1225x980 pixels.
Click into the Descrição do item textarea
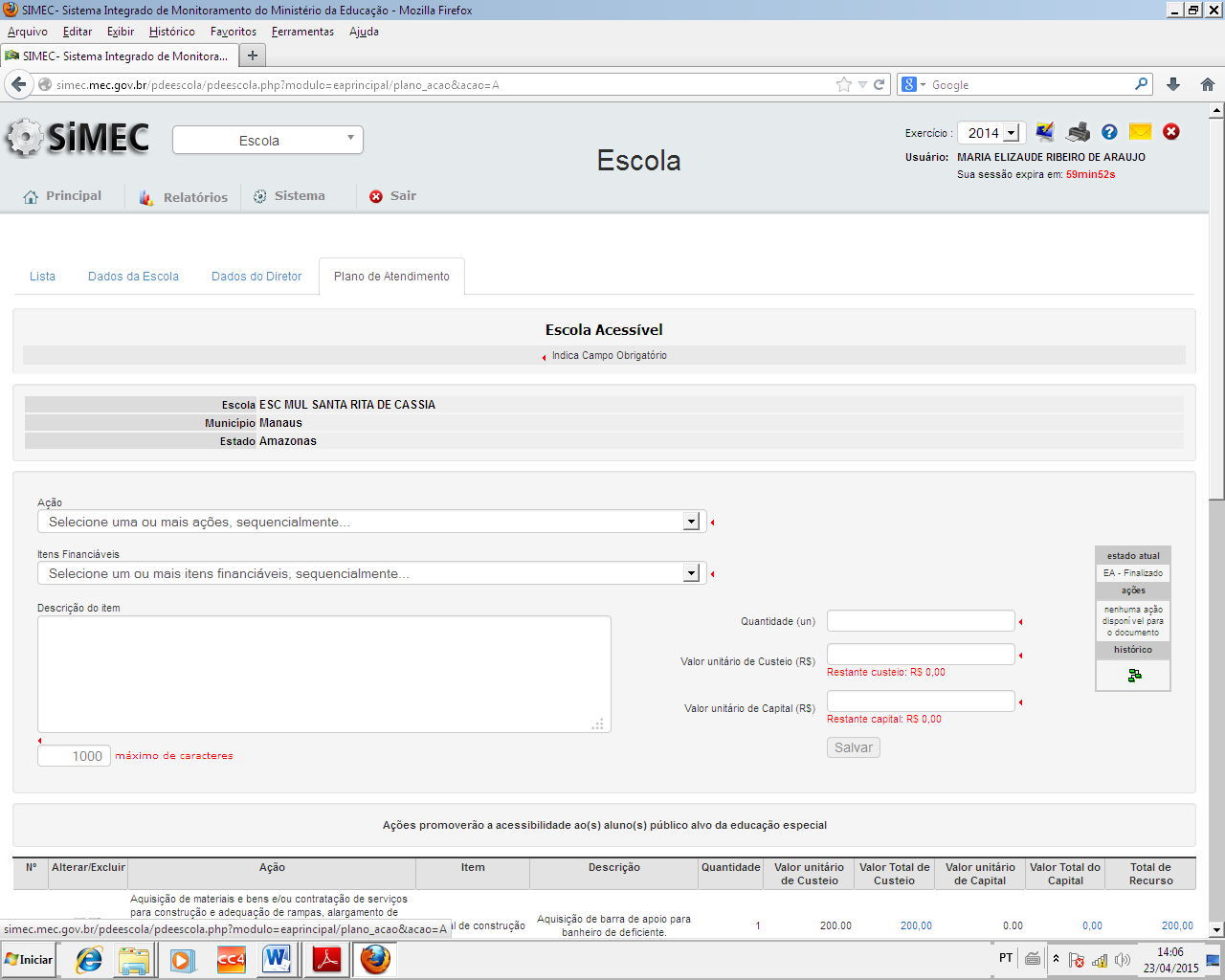coord(324,674)
